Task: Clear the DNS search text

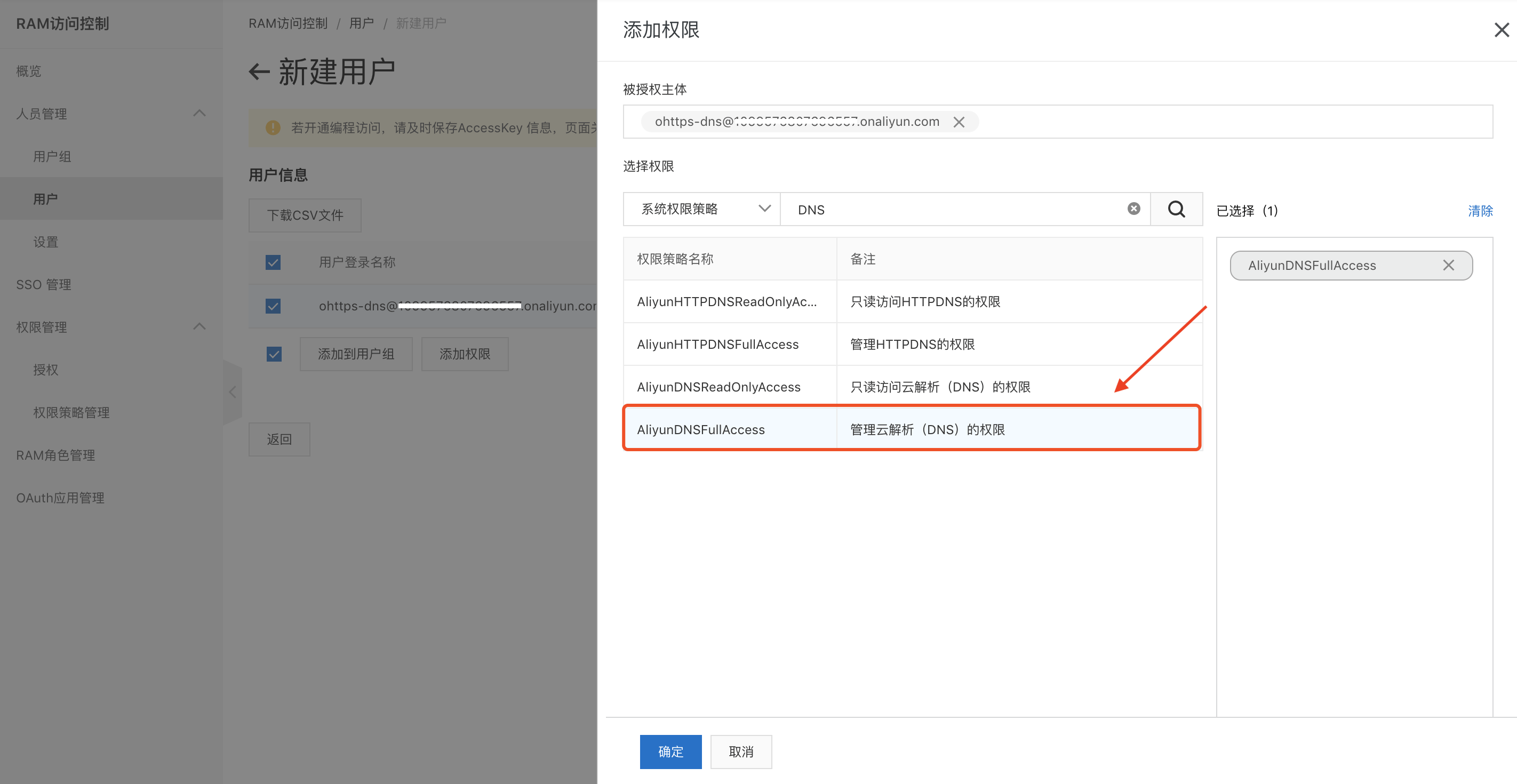Action: (1133, 209)
